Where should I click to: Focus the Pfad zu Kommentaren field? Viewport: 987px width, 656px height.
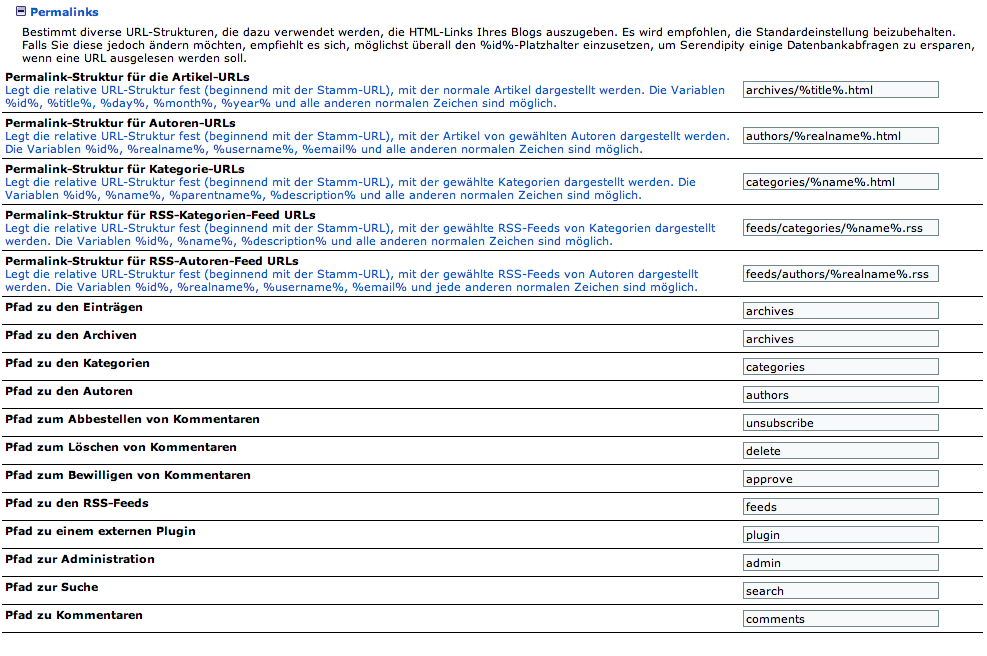point(840,619)
